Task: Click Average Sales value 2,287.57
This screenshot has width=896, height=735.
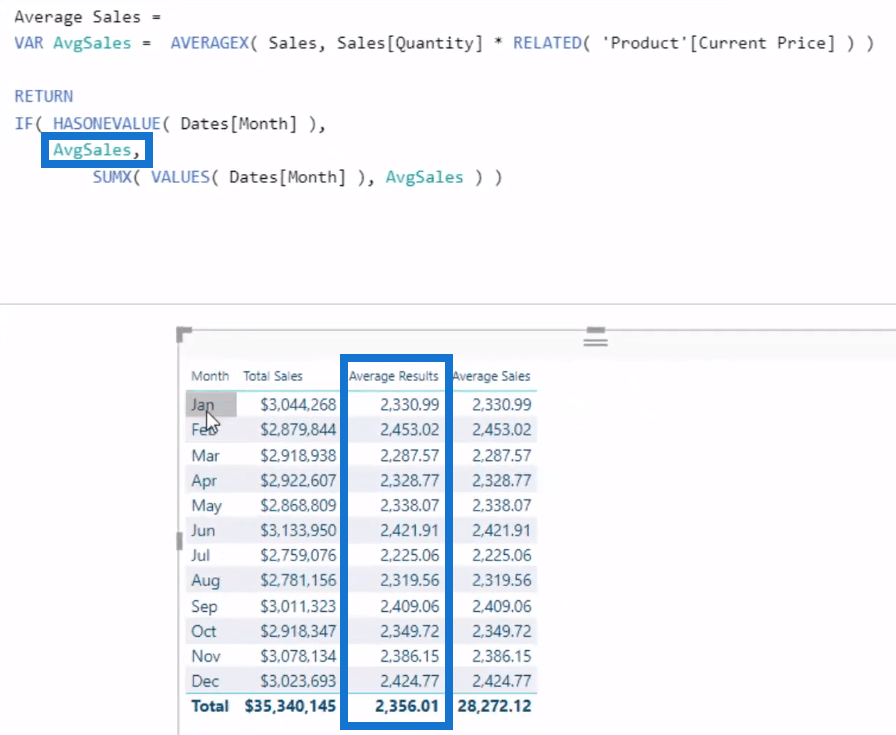Action: [x=502, y=456]
